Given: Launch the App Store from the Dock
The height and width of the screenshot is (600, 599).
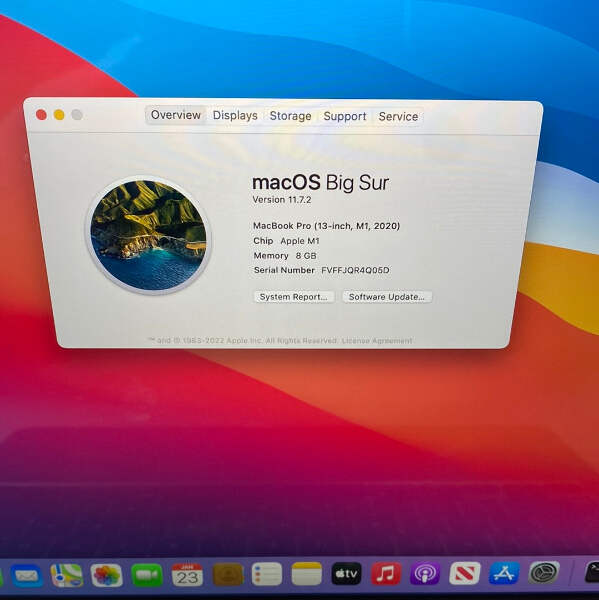Looking at the screenshot, I should pyautogui.click(x=504, y=573).
